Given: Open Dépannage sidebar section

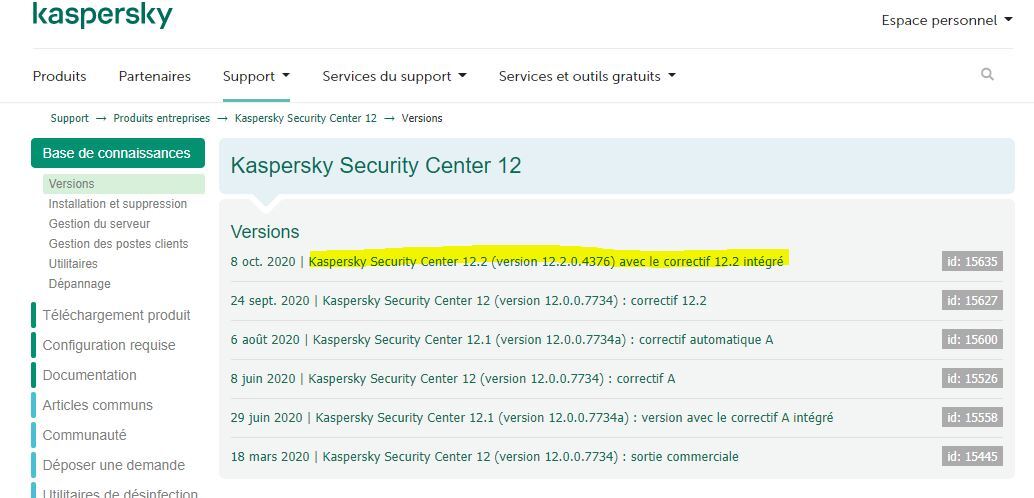Looking at the screenshot, I should click(x=80, y=284).
